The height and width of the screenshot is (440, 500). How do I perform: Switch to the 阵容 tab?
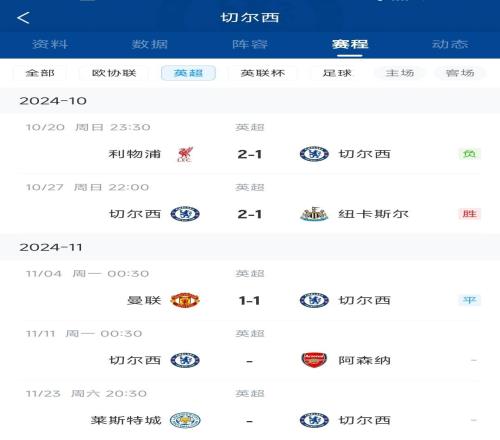[250, 44]
